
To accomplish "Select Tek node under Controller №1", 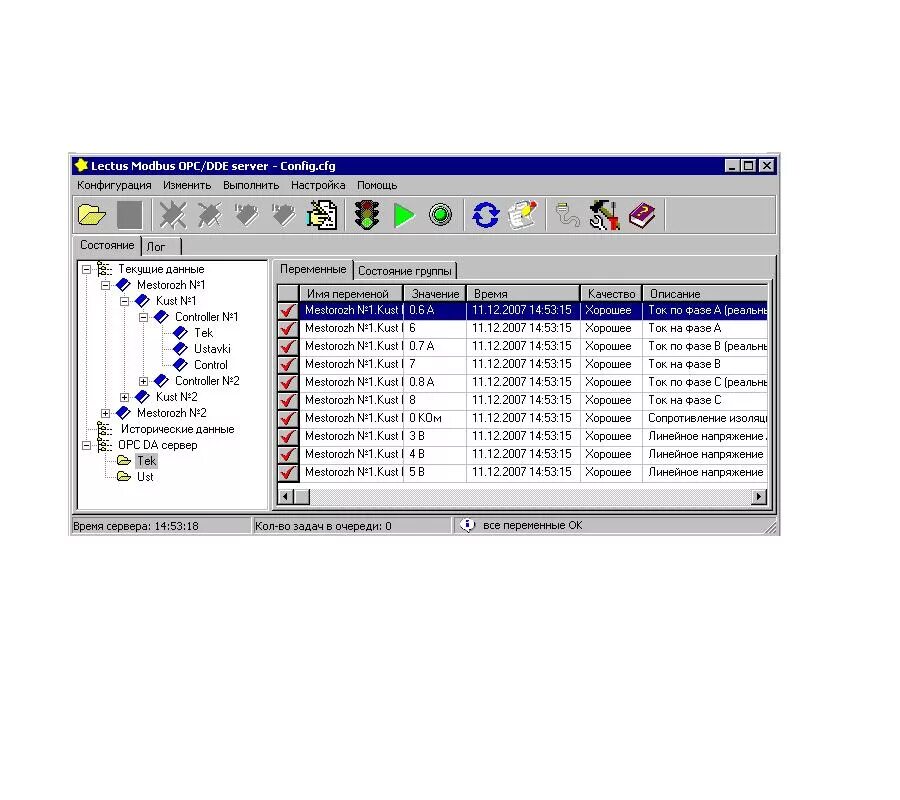I will tap(203, 333).
